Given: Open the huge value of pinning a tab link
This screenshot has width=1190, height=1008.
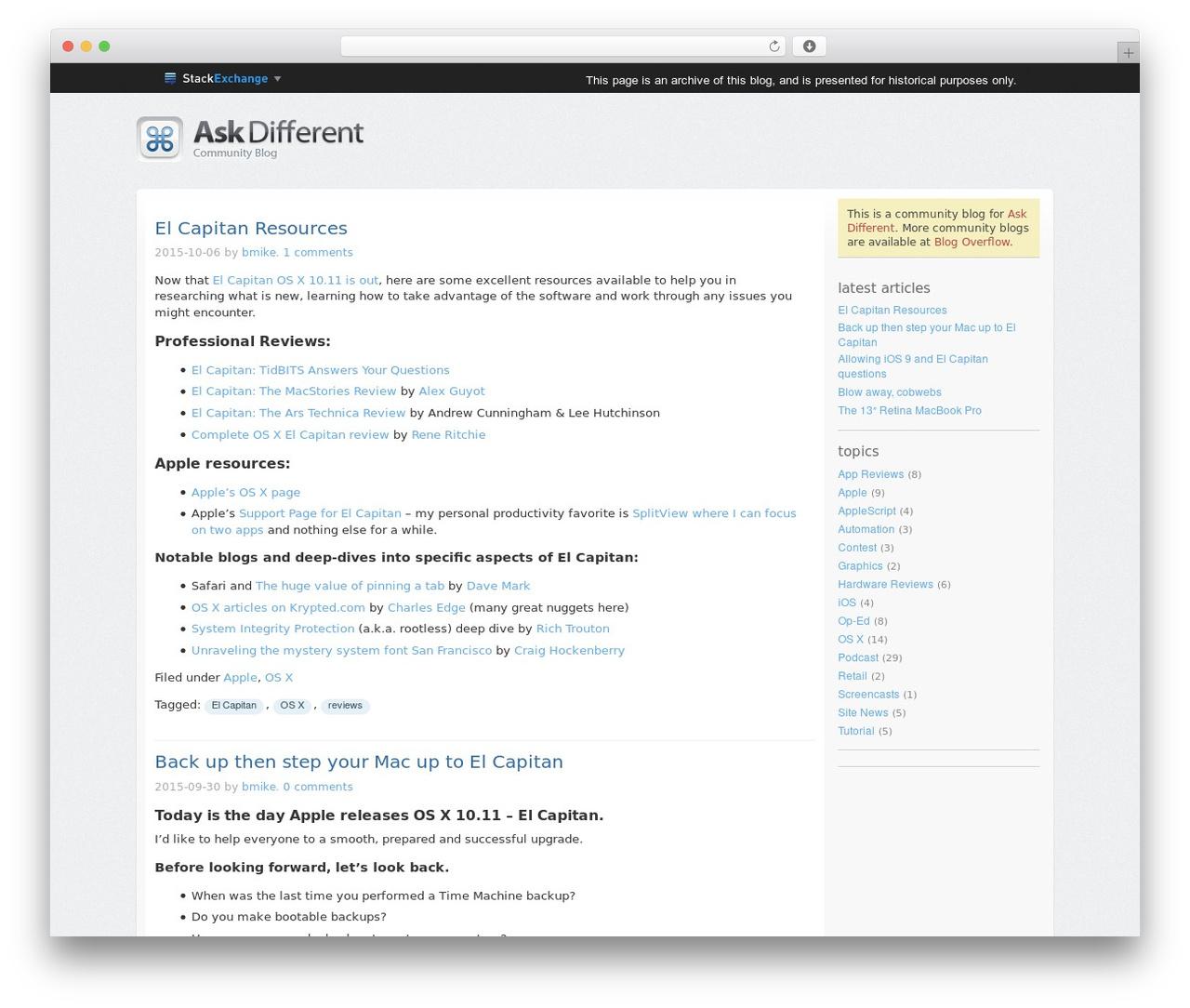Looking at the screenshot, I should tap(350, 586).
